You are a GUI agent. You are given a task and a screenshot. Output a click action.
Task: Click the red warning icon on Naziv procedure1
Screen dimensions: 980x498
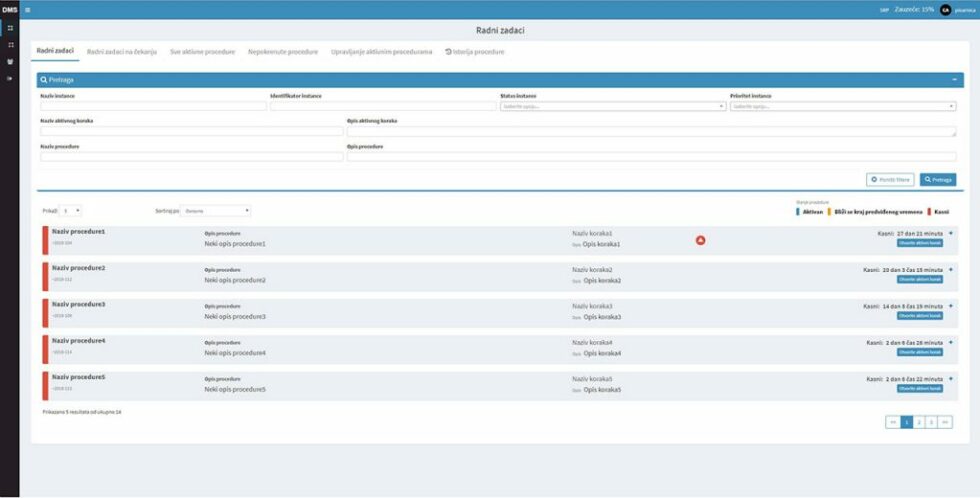tap(701, 241)
